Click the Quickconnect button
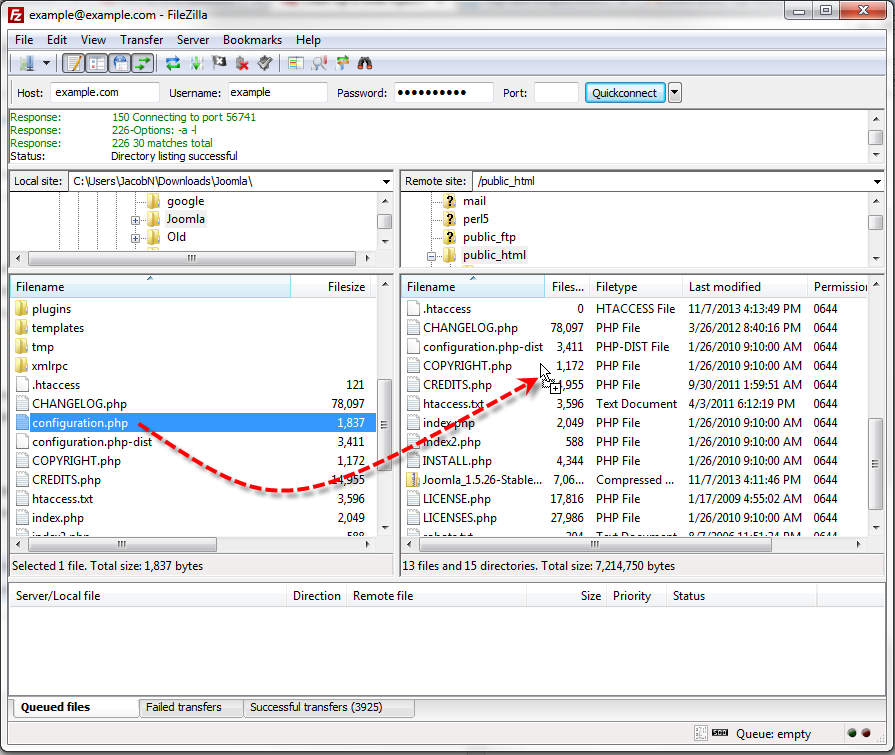This screenshot has width=895, height=755. coord(624,93)
